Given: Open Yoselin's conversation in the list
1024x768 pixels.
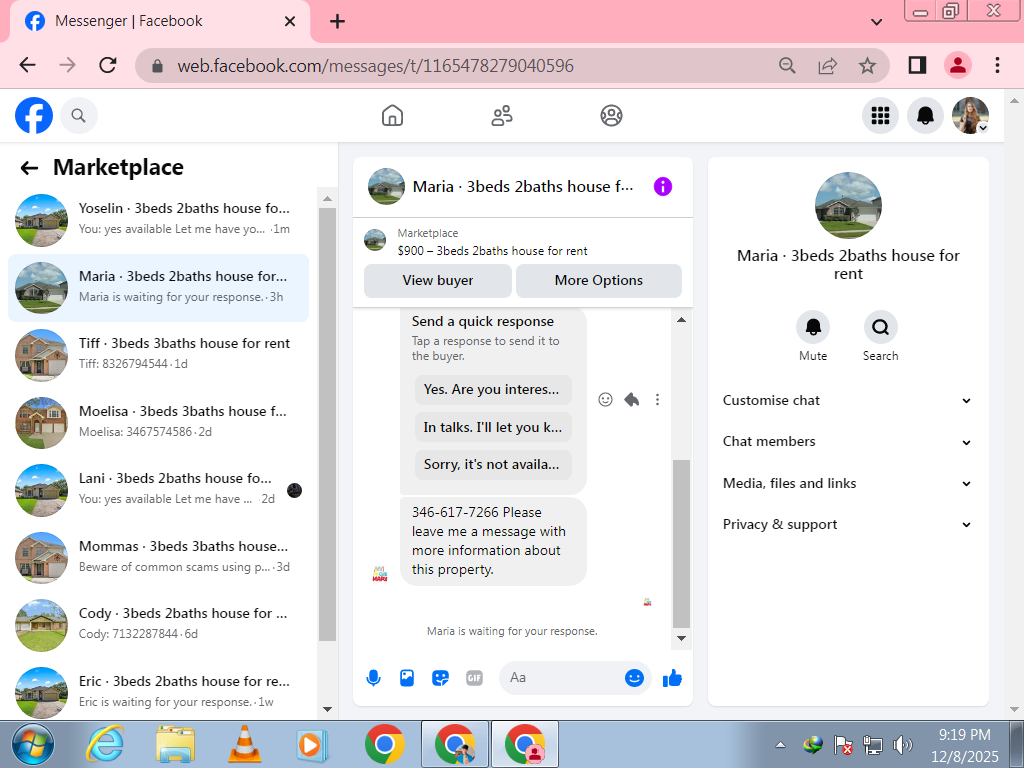Looking at the screenshot, I should pos(158,220).
